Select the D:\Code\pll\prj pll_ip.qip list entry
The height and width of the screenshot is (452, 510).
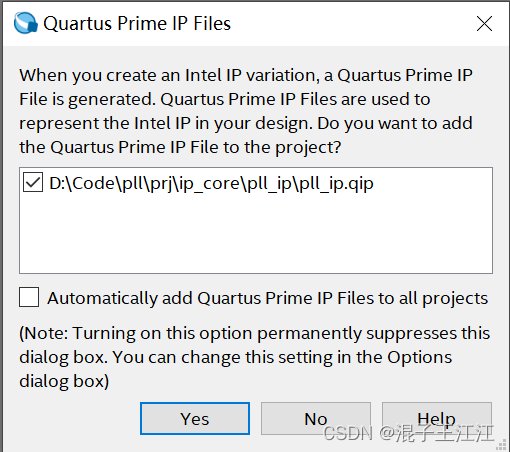(x=211, y=183)
